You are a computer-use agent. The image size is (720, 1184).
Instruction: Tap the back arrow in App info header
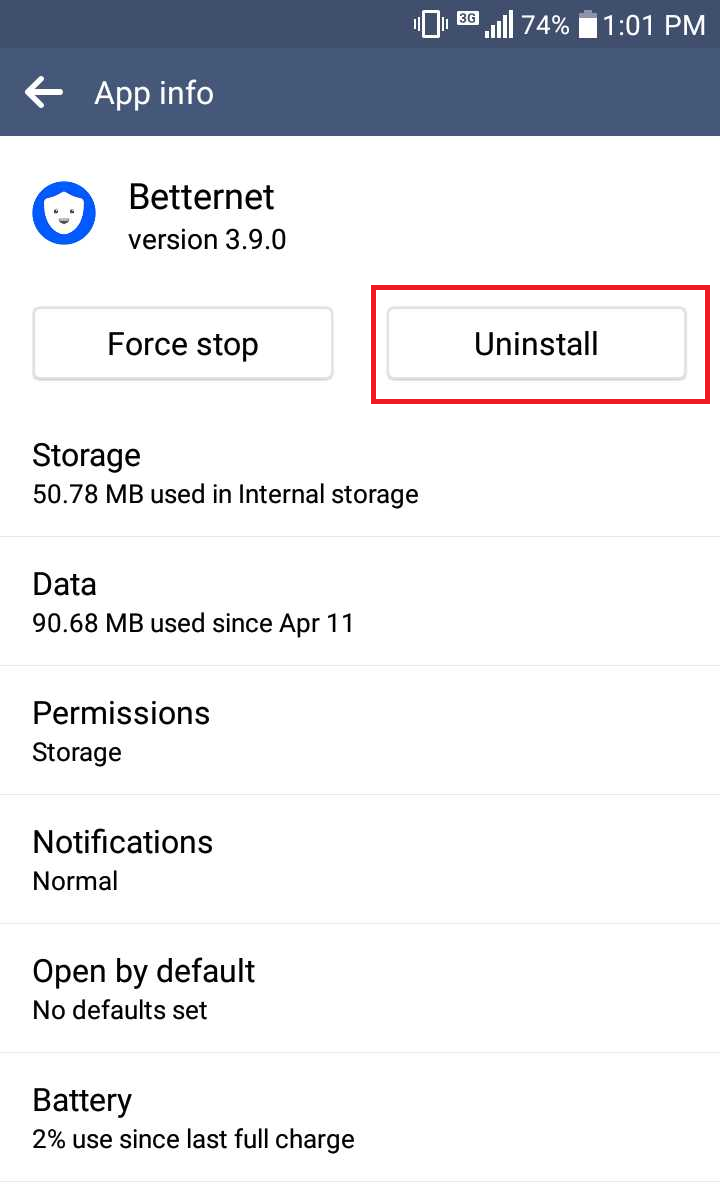point(44,93)
